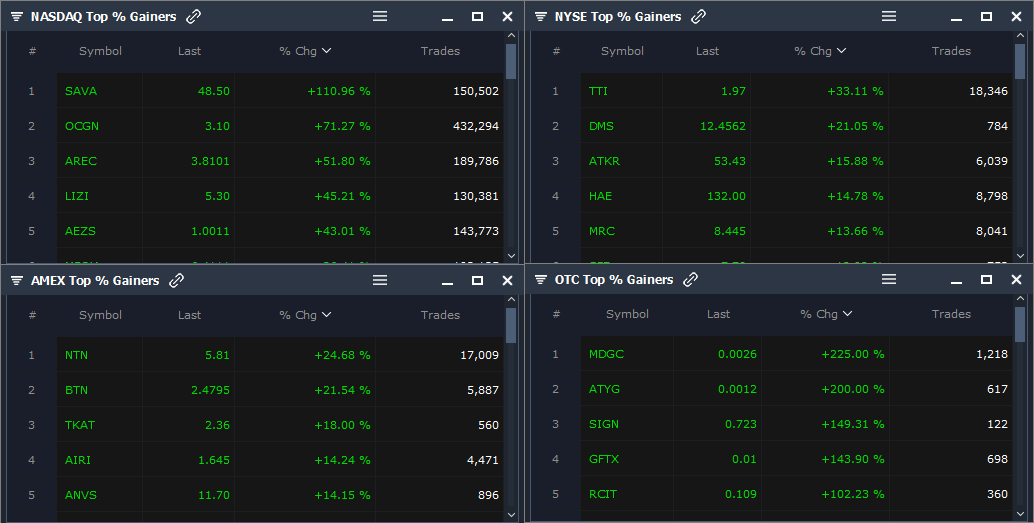Minimize the NYSE Top % Gainers window

coord(956,18)
